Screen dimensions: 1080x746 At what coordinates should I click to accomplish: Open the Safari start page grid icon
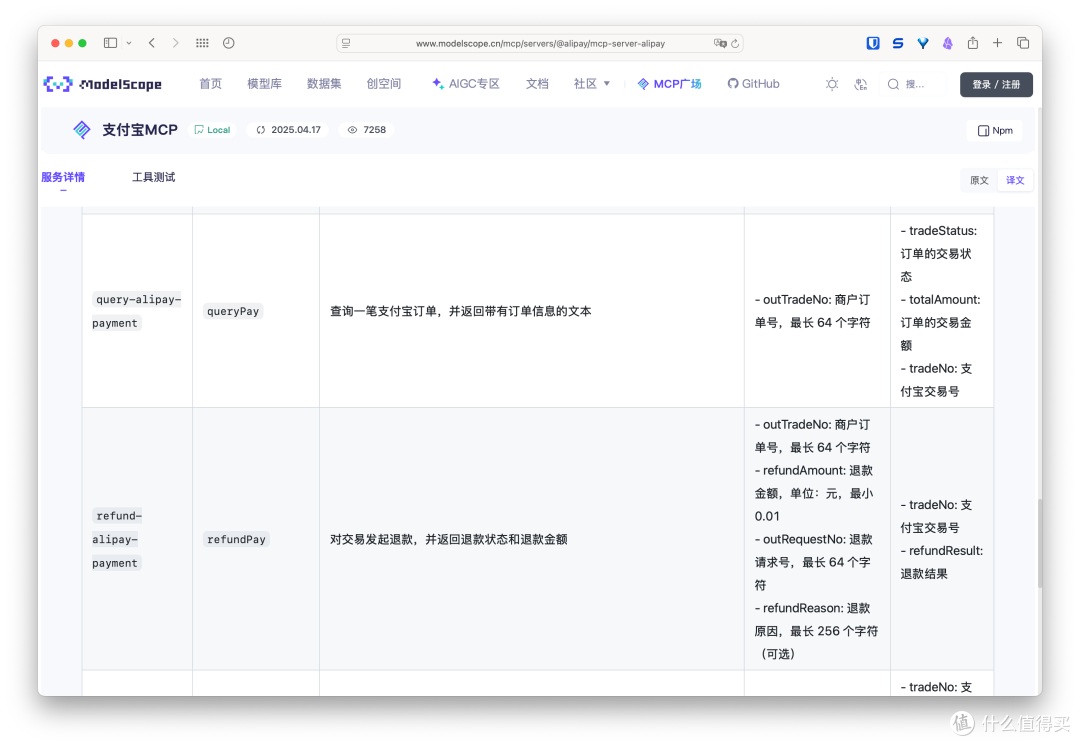202,43
